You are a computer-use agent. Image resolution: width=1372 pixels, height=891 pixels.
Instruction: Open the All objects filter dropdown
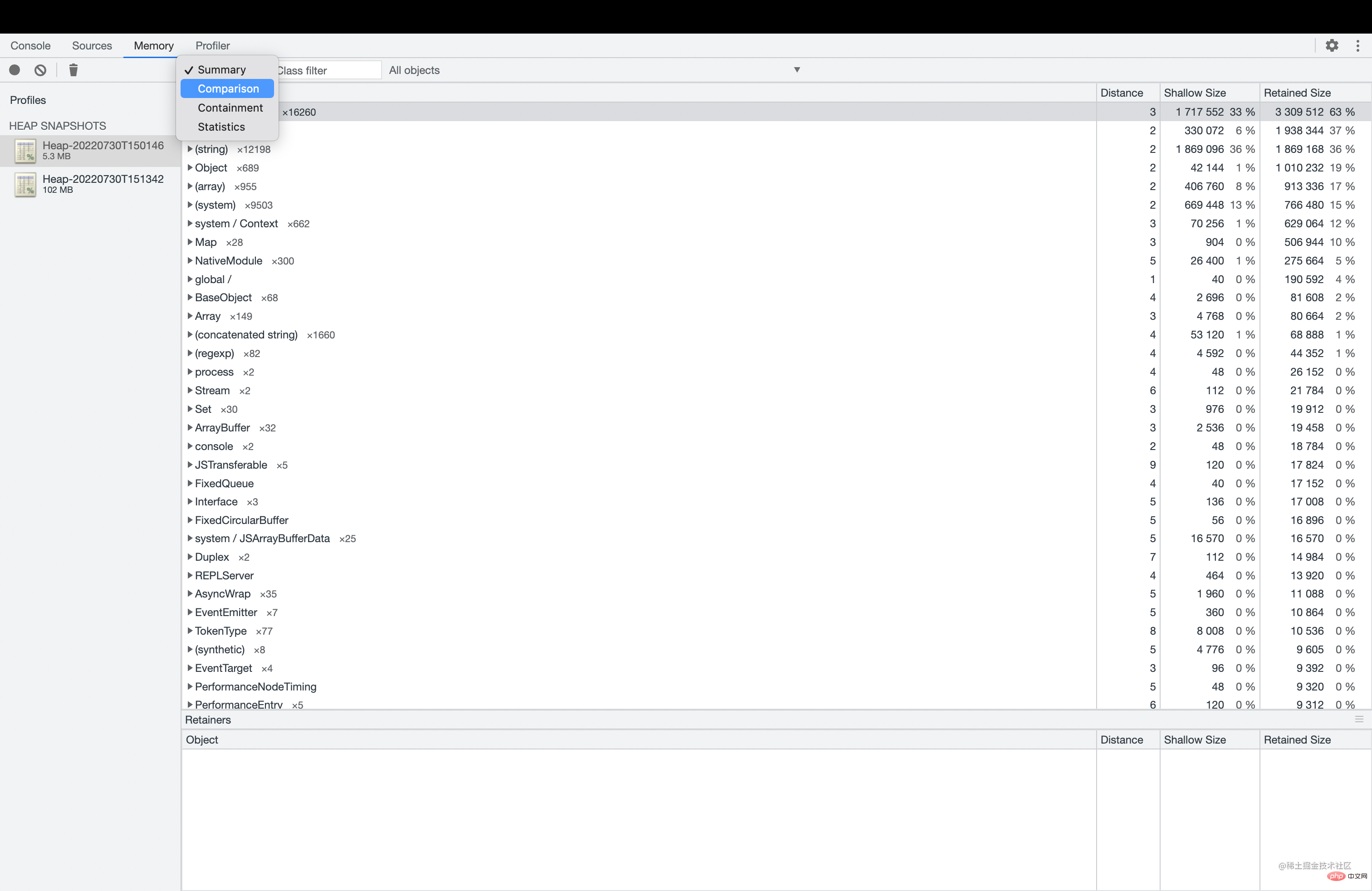(x=594, y=70)
